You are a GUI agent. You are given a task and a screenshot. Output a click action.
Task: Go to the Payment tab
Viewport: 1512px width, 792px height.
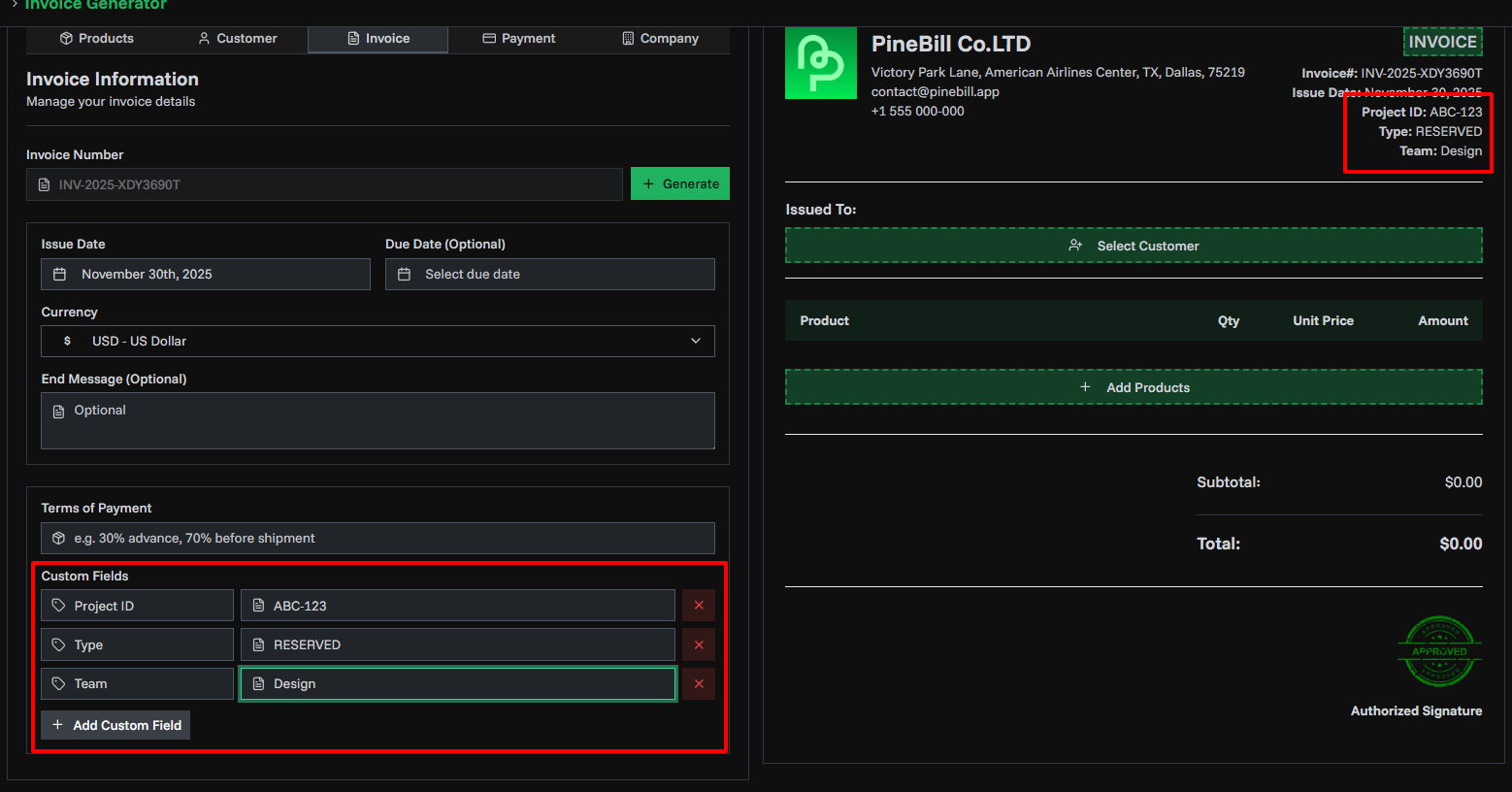[x=518, y=39]
